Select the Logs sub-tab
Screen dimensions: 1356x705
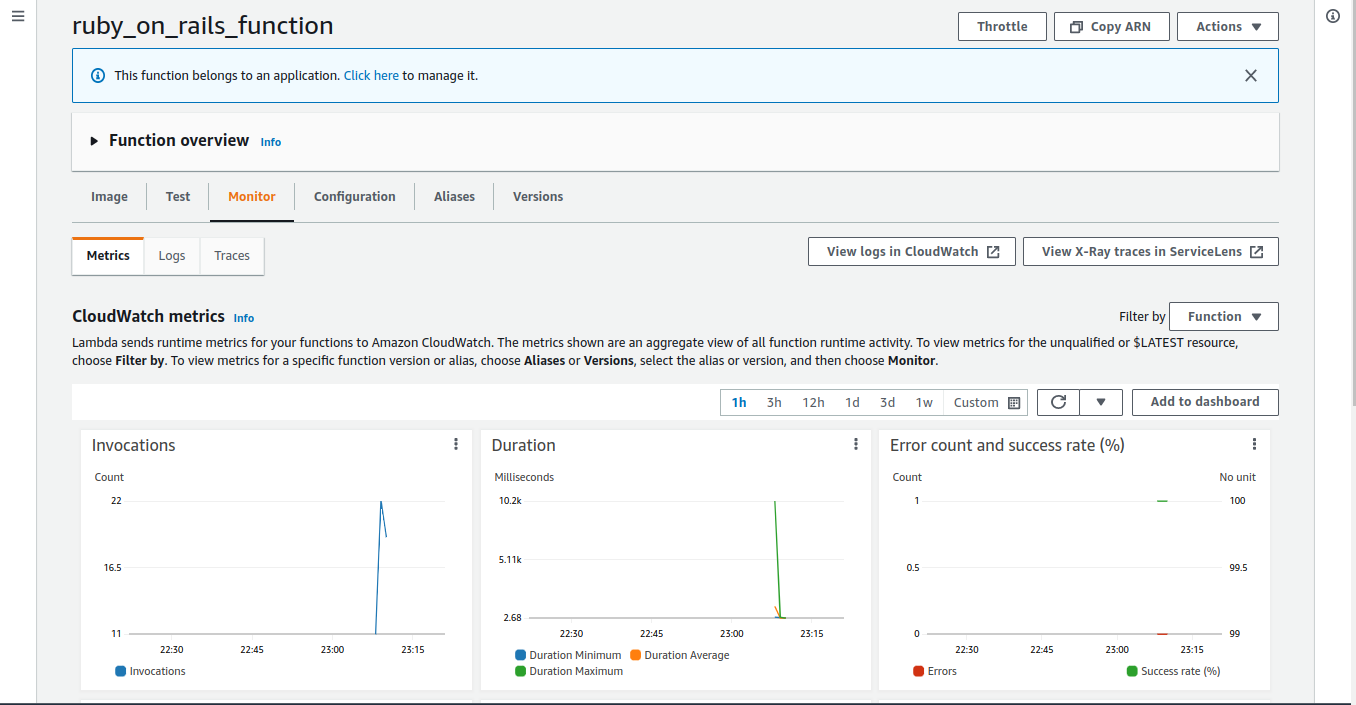point(172,256)
